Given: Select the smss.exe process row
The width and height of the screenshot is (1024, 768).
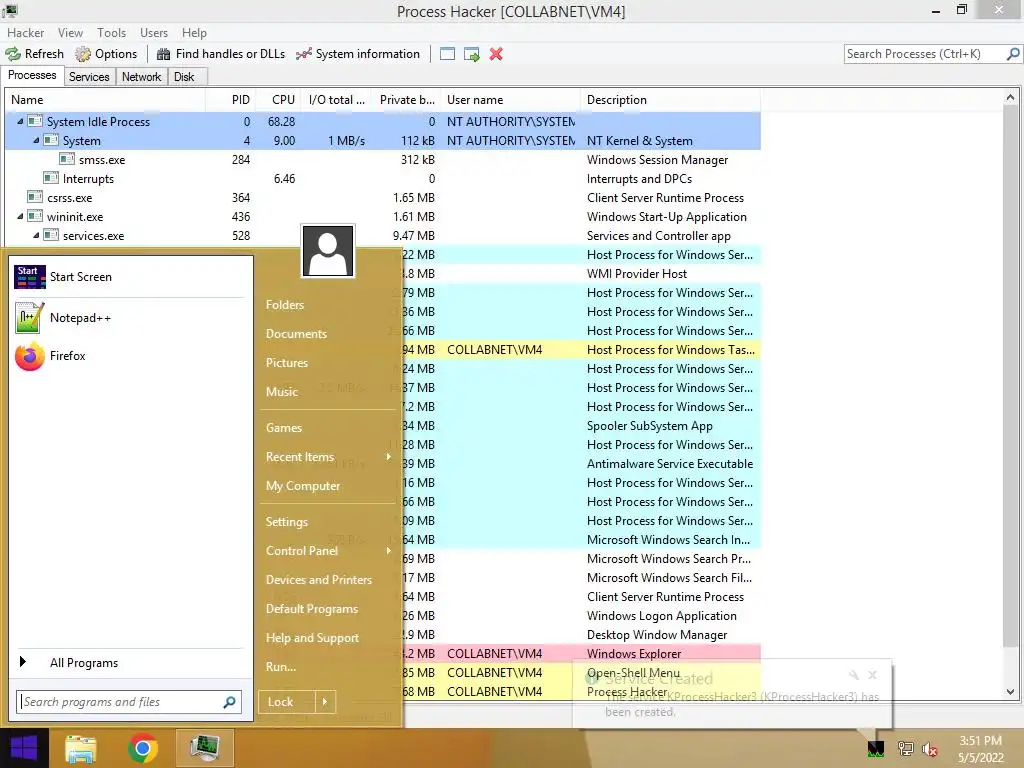Looking at the screenshot, I should pos(383,159).
